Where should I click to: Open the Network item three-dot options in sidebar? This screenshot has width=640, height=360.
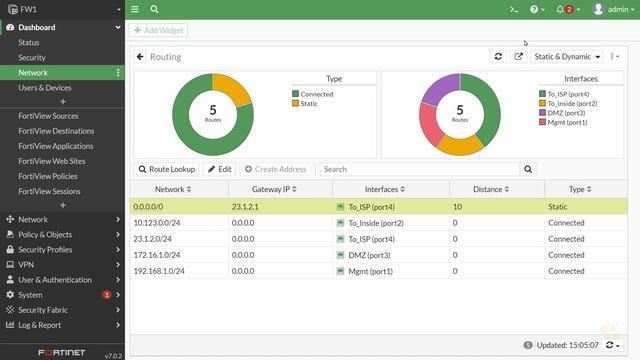point(118,73)
